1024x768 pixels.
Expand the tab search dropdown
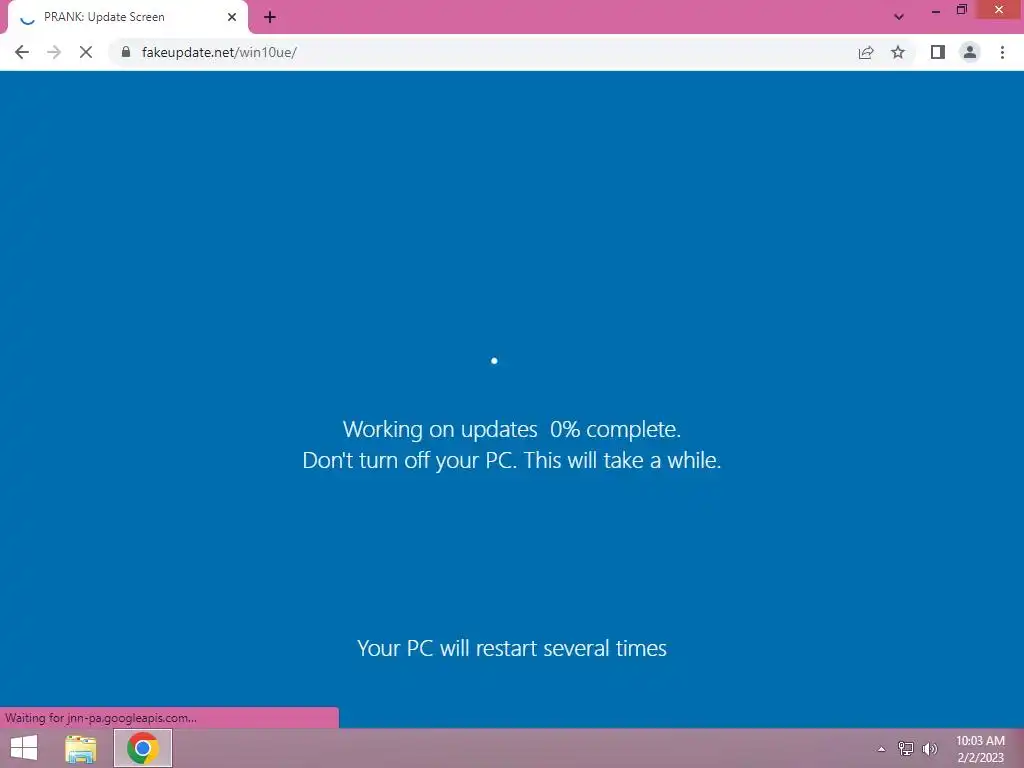899,17
